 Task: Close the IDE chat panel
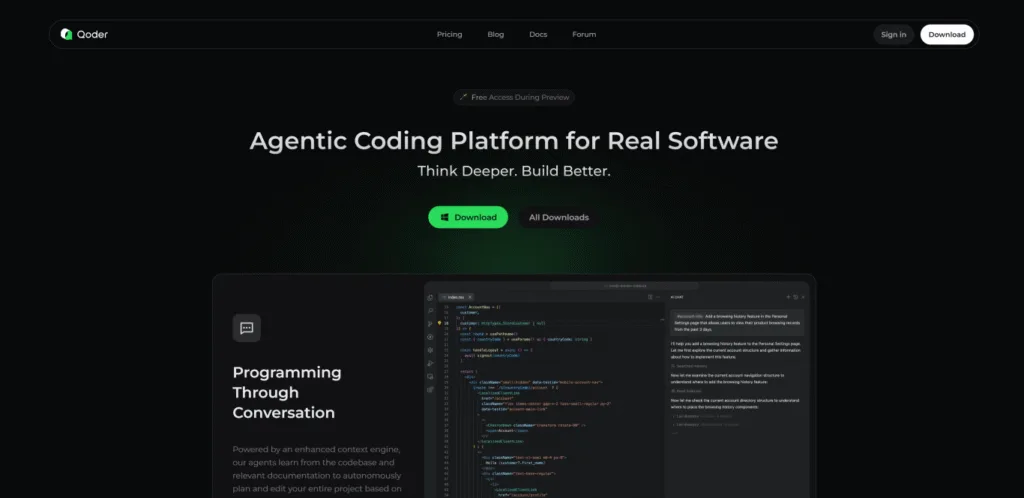pos(803,297)
